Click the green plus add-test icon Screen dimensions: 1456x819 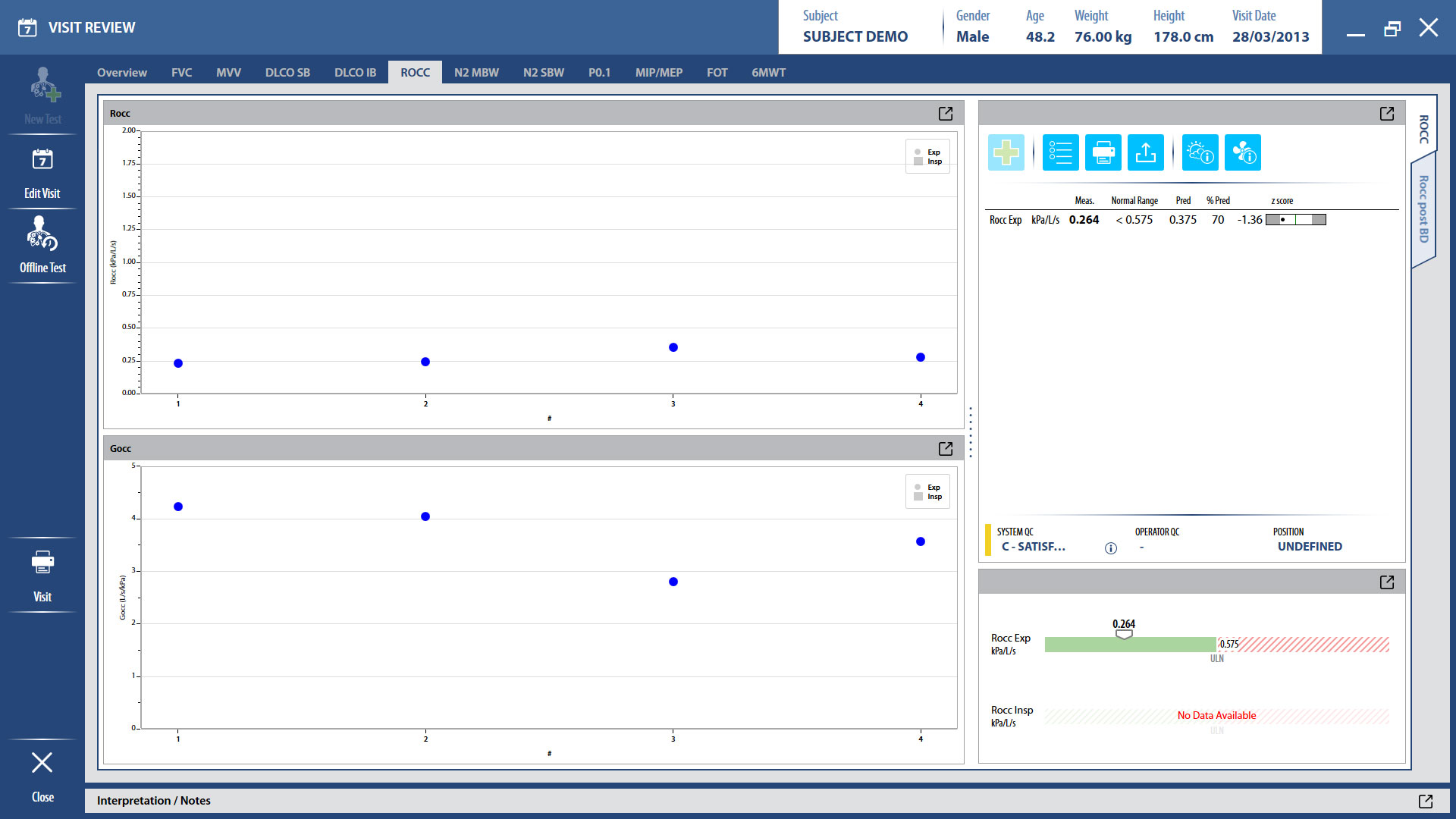click(1006, 152)
